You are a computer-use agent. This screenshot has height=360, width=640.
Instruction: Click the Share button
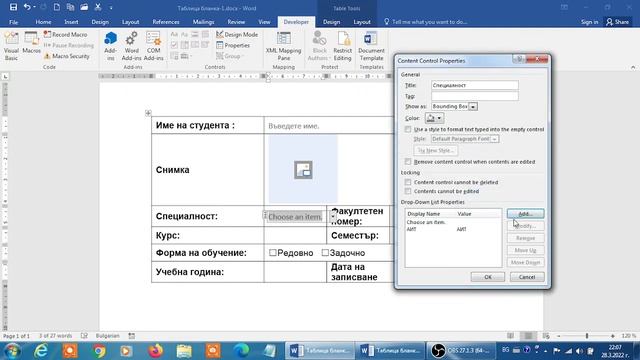(618, 22)
